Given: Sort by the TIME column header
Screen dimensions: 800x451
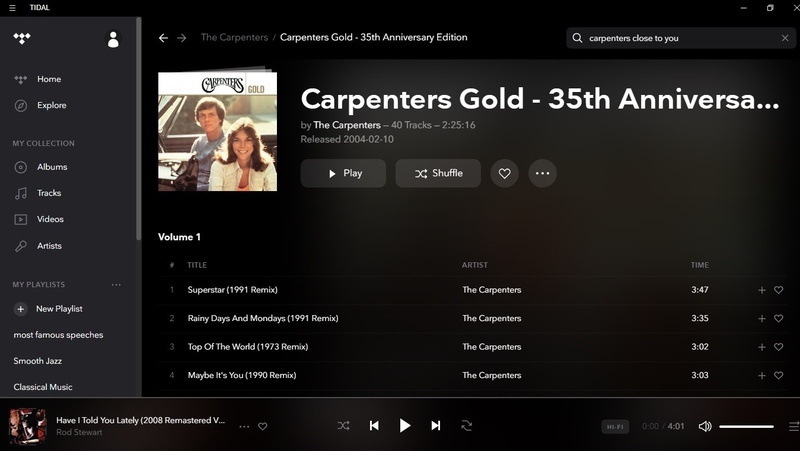Looking at the screenshot, I should click(x=699, y=265).
